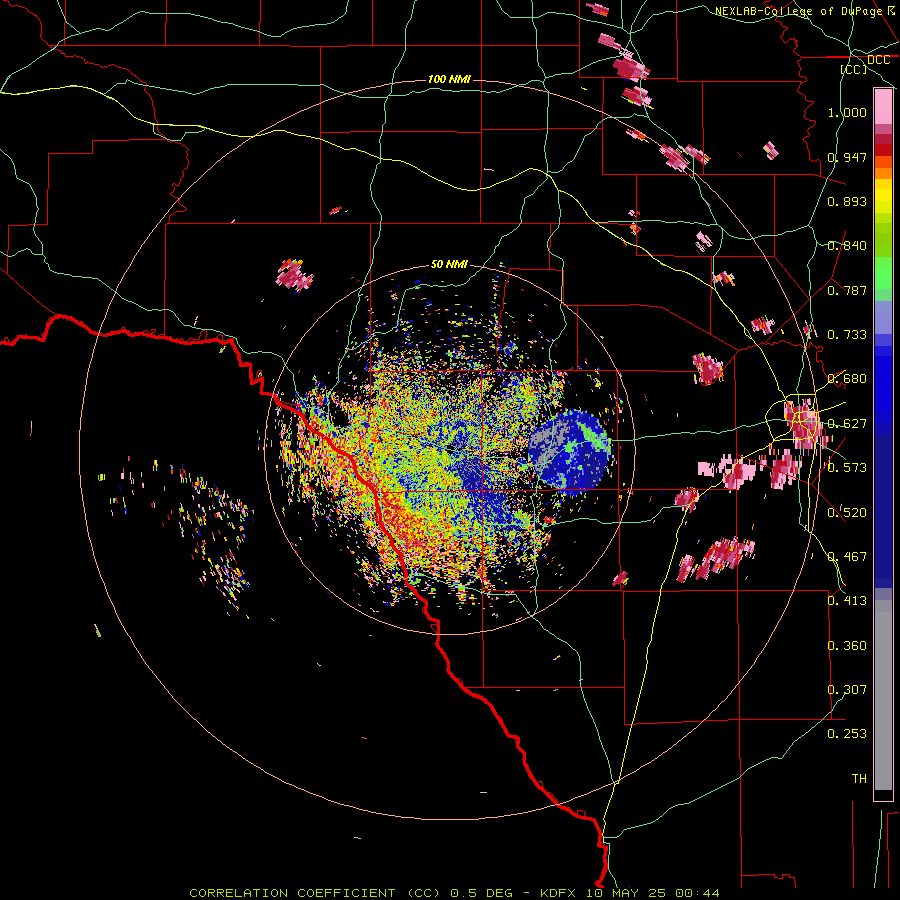
Task: Pick the light pink band on color scale
Action: [x=883, y=107]
